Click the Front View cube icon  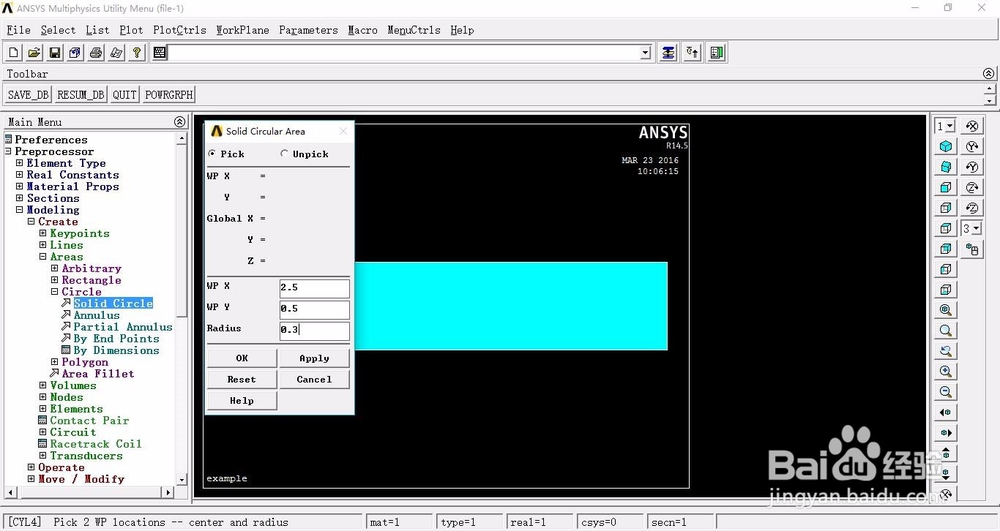click(945, 187)
